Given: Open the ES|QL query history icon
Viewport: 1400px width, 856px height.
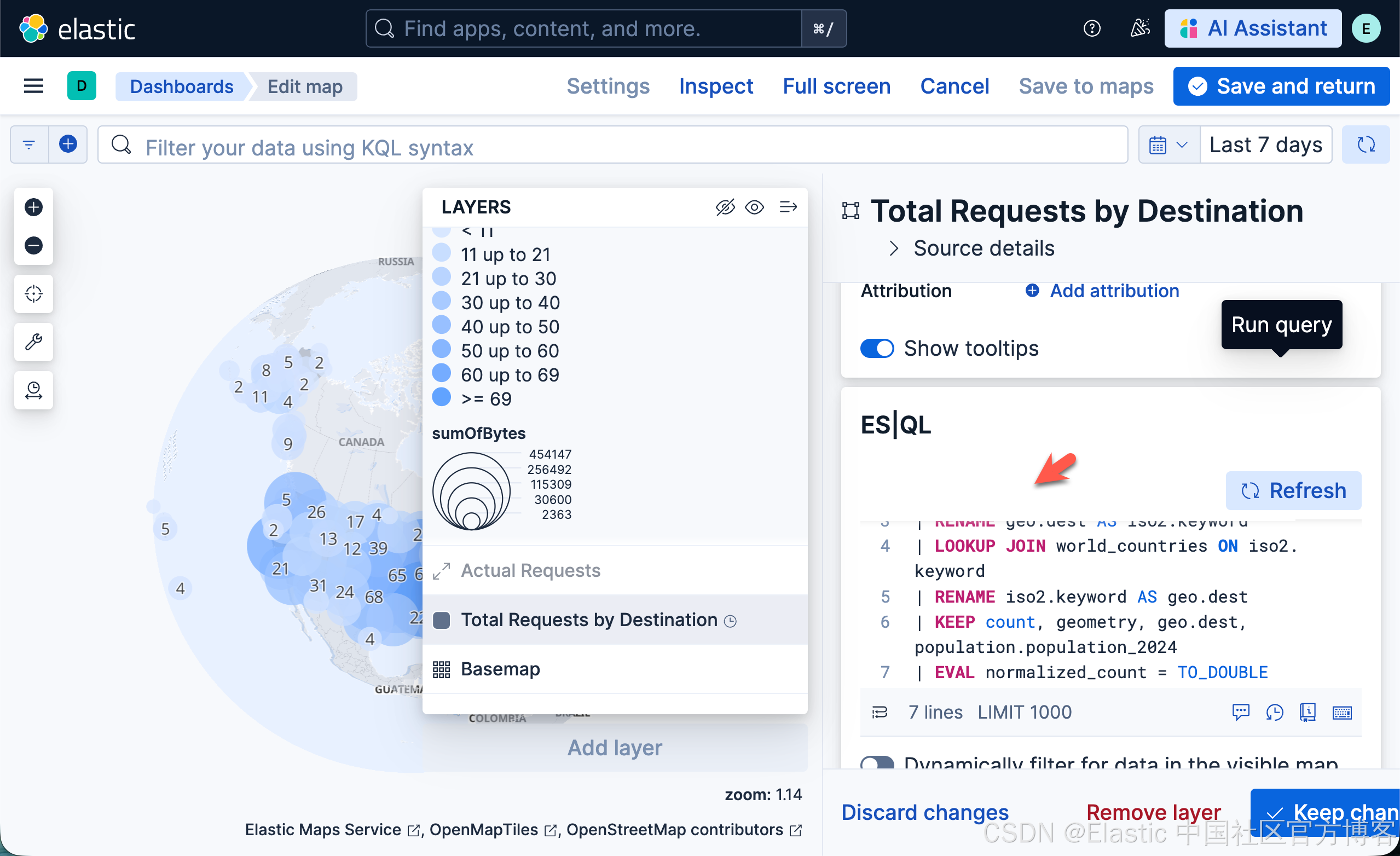Looking at the screenshot, I should tap(1275, 712).
